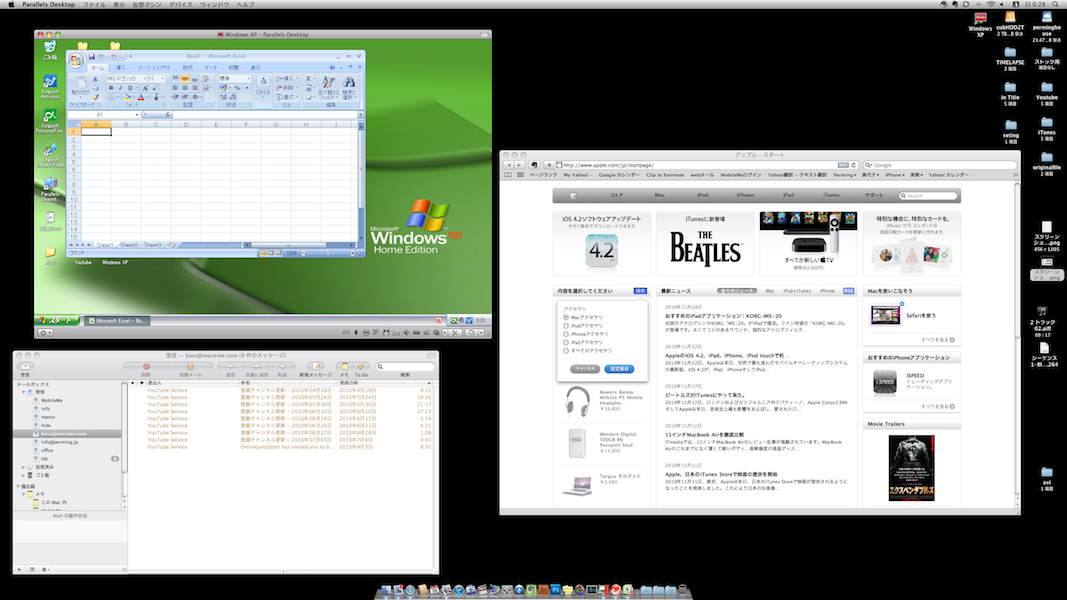Screen dimensions: 1067x600
Task: Open the 仮想マシン menu in menu bar
Action: 146,4
